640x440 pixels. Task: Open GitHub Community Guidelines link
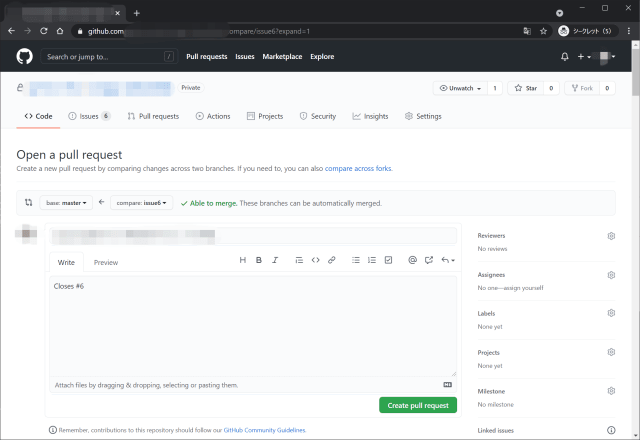(264, 430)
